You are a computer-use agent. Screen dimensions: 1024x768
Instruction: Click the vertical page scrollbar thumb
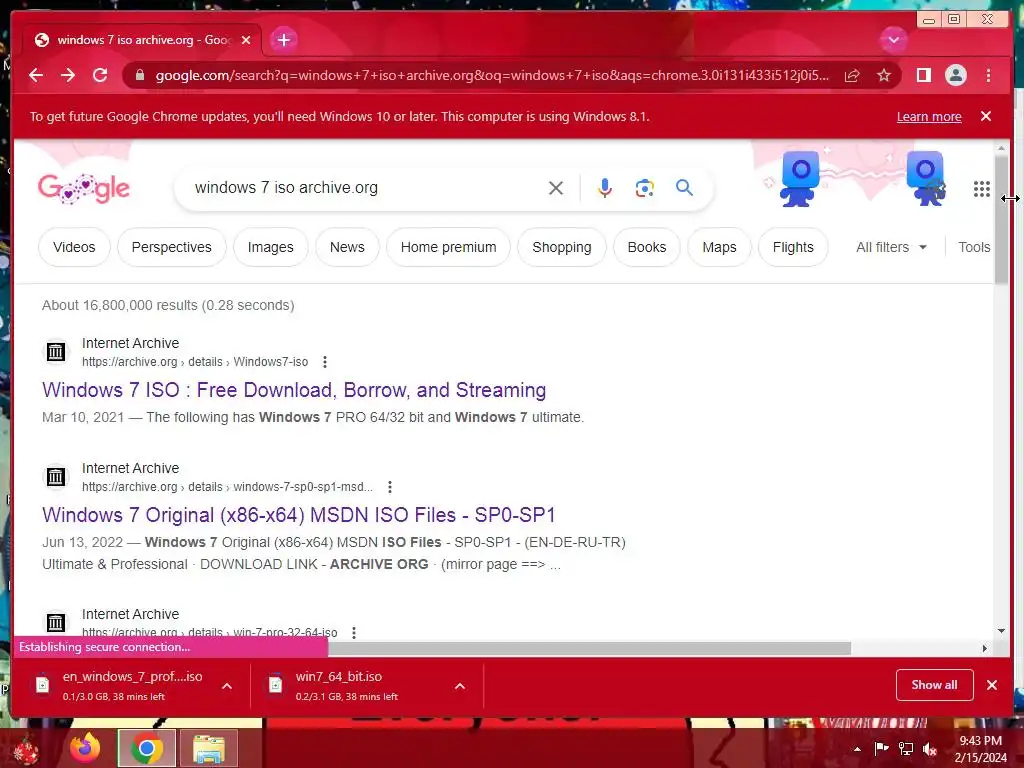tap(1001, 219)
